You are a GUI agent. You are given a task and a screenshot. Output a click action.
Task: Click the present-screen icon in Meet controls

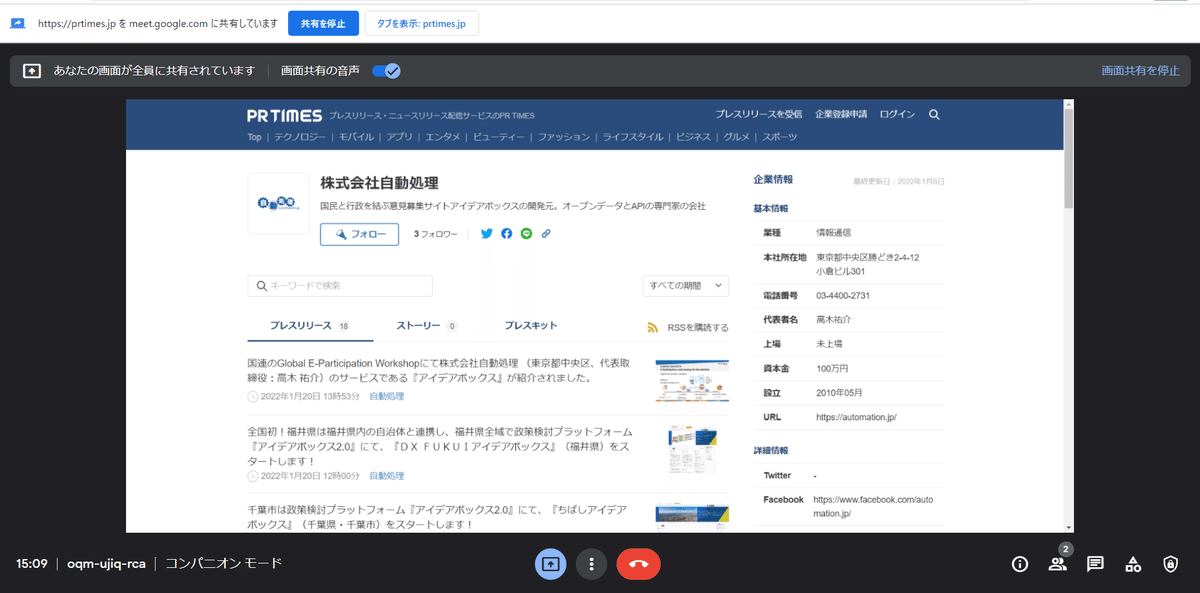pos(550,564)
